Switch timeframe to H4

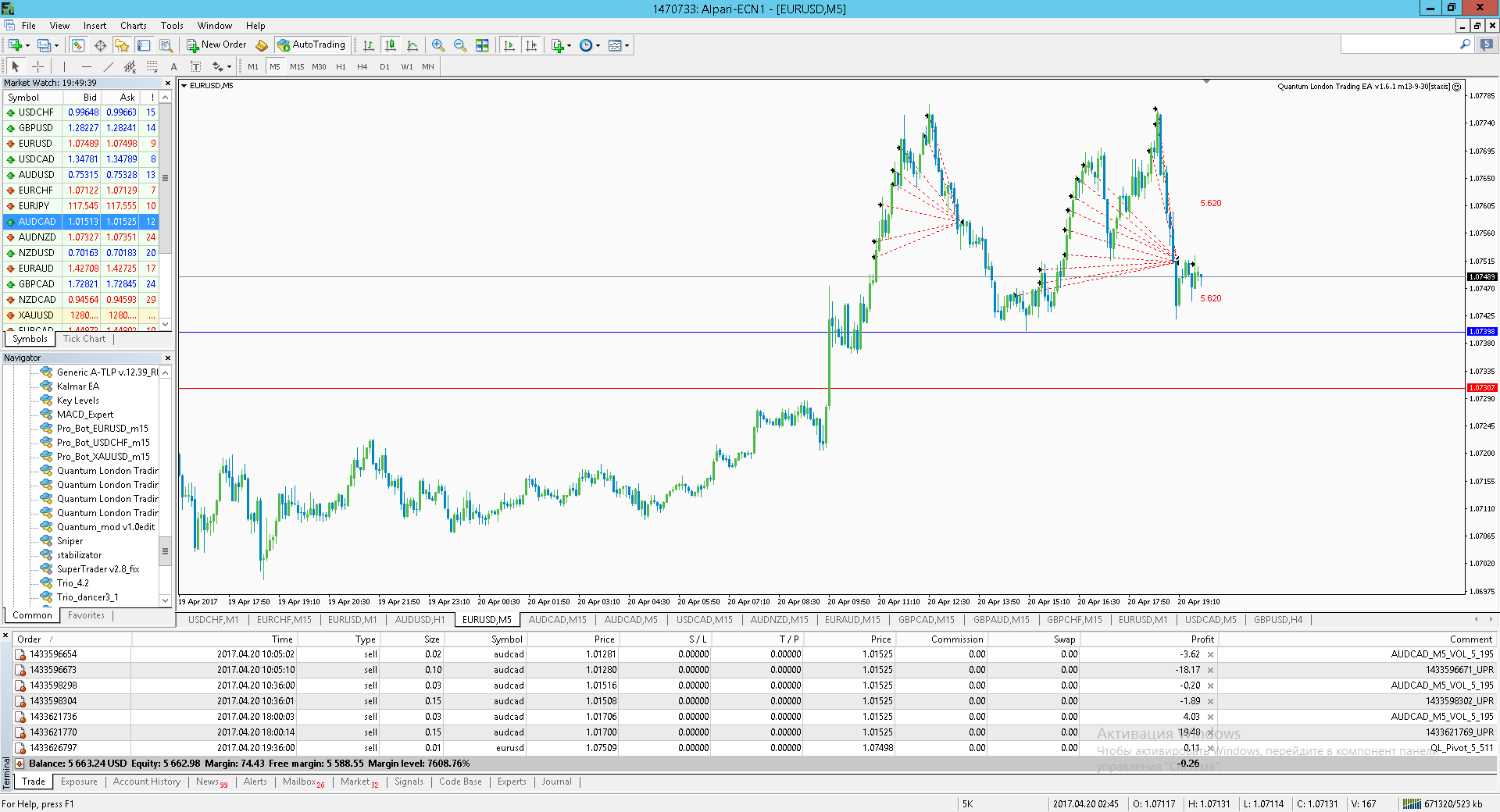pos(362,66)
